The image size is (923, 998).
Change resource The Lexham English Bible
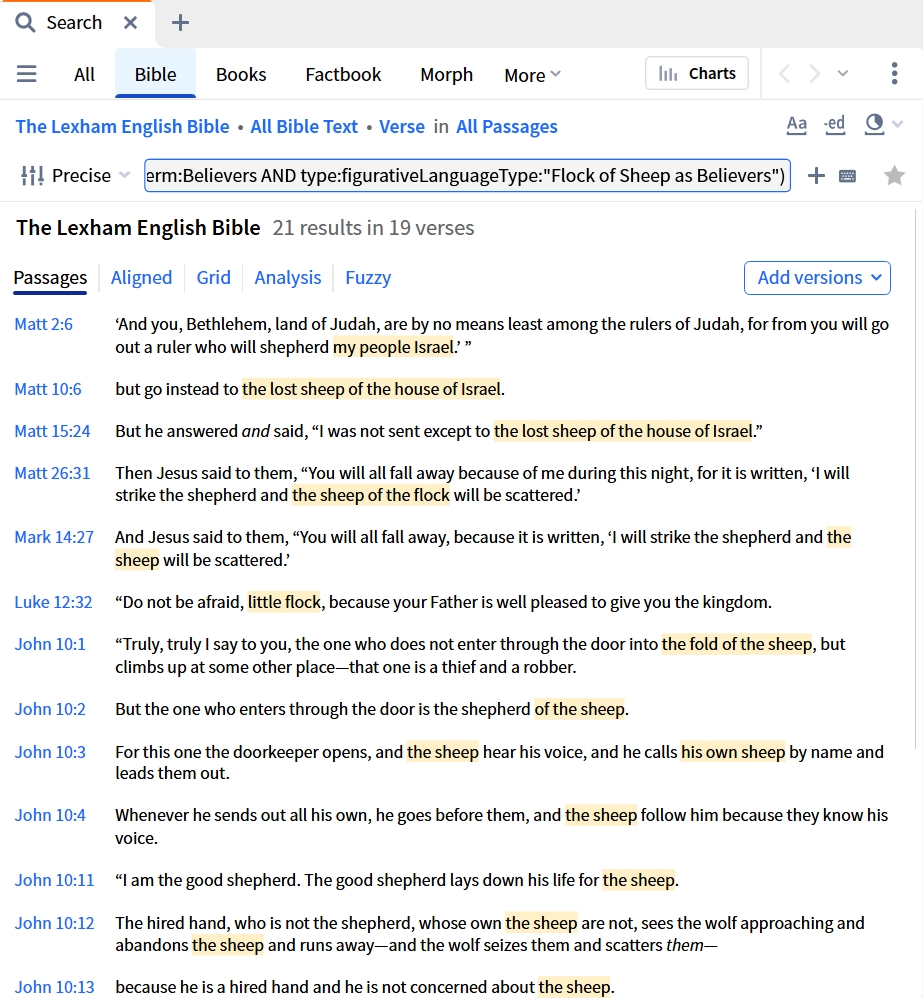tap(122, 127)
